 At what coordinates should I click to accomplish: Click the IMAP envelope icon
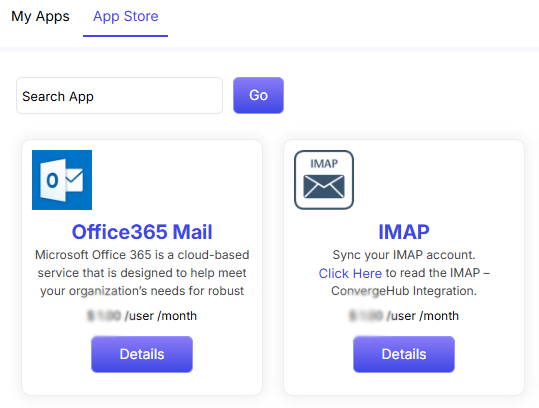pos(324,180)
